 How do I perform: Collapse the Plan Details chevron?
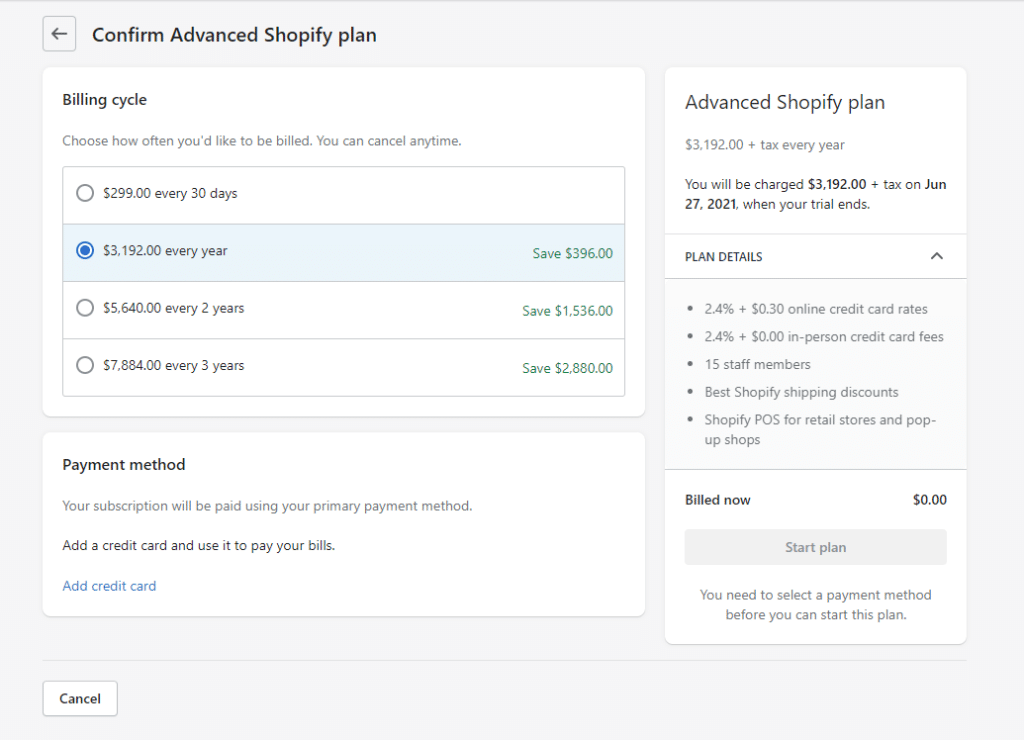pos(936,256)
